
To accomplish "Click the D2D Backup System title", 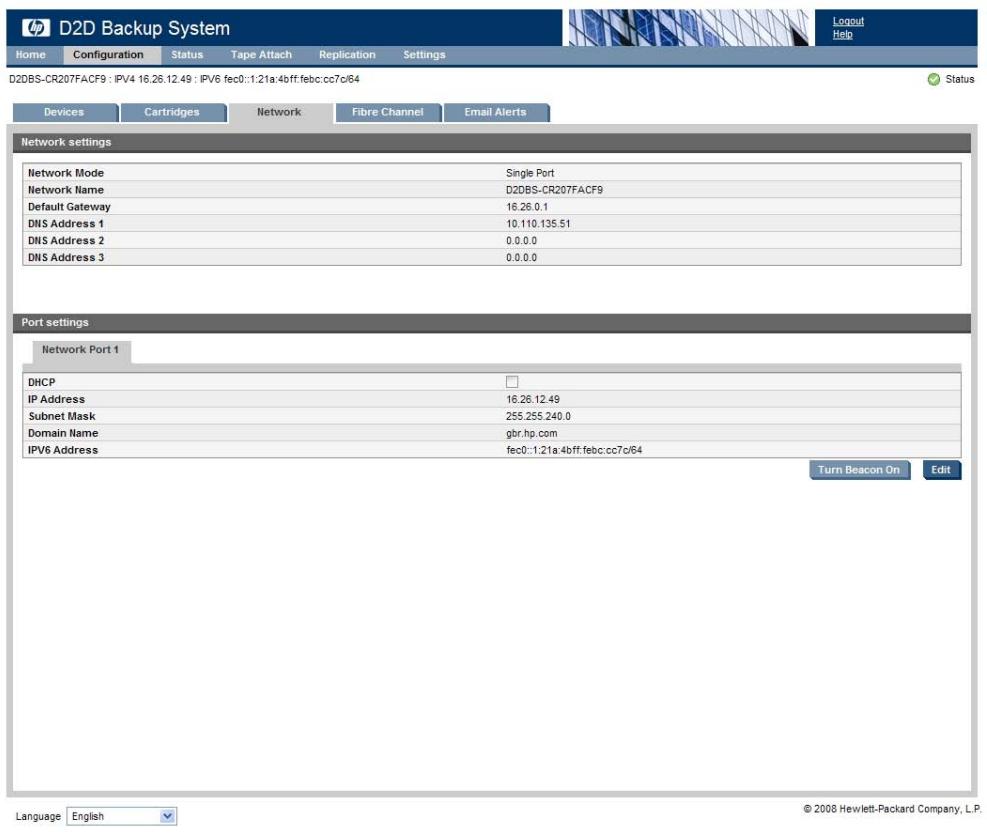I will pos(144,28).
